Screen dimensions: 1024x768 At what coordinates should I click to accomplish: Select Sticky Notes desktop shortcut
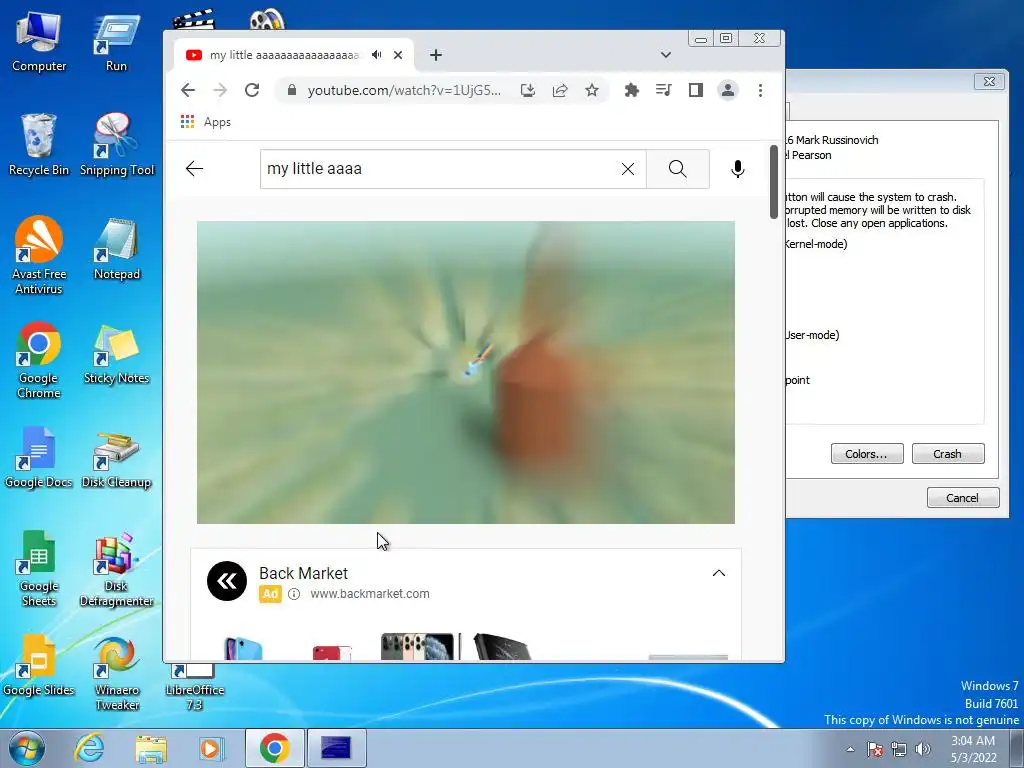pyautogui.click(x=117, y=354)
